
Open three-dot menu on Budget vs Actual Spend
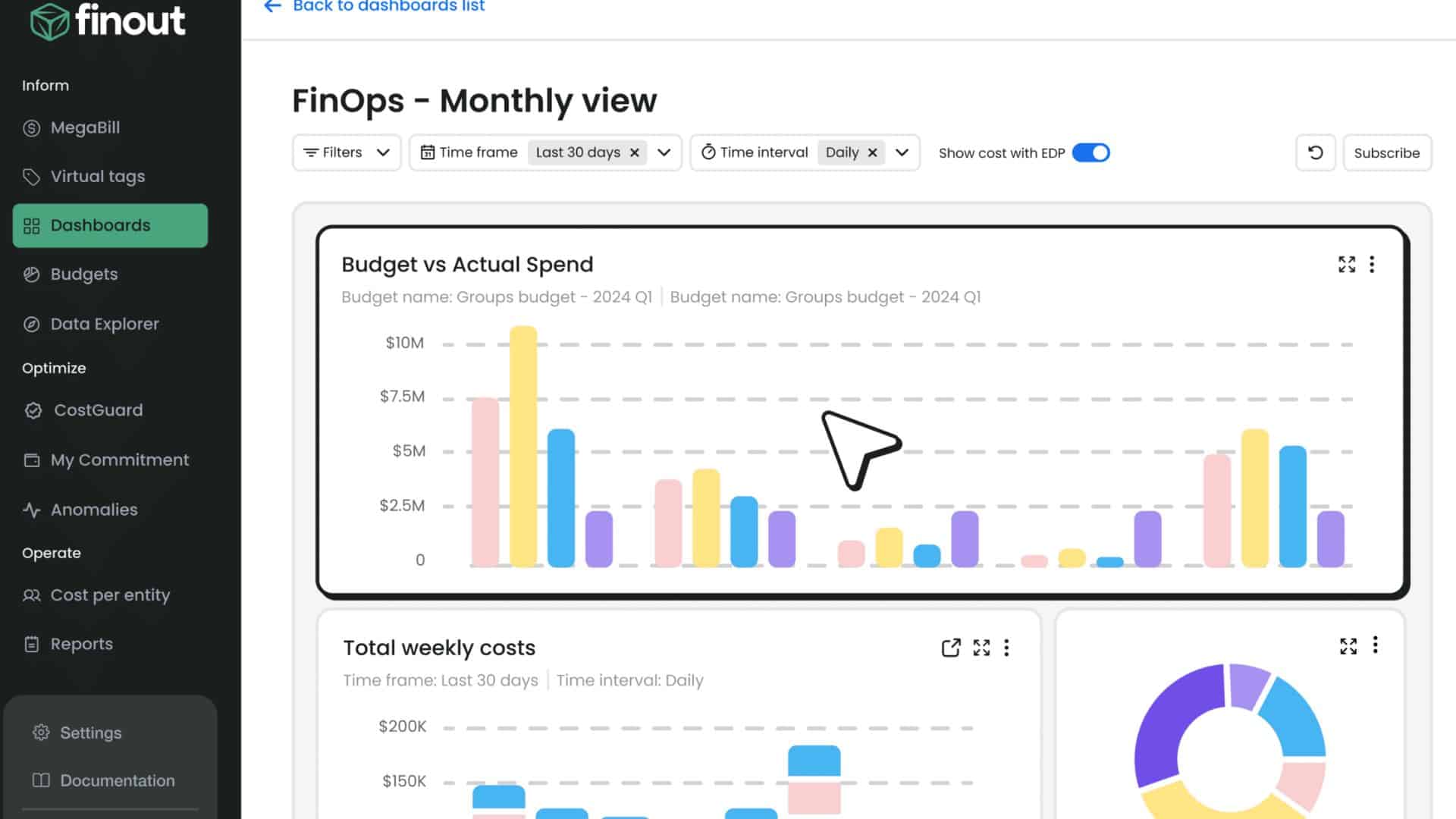click(x=1372, y=264)
